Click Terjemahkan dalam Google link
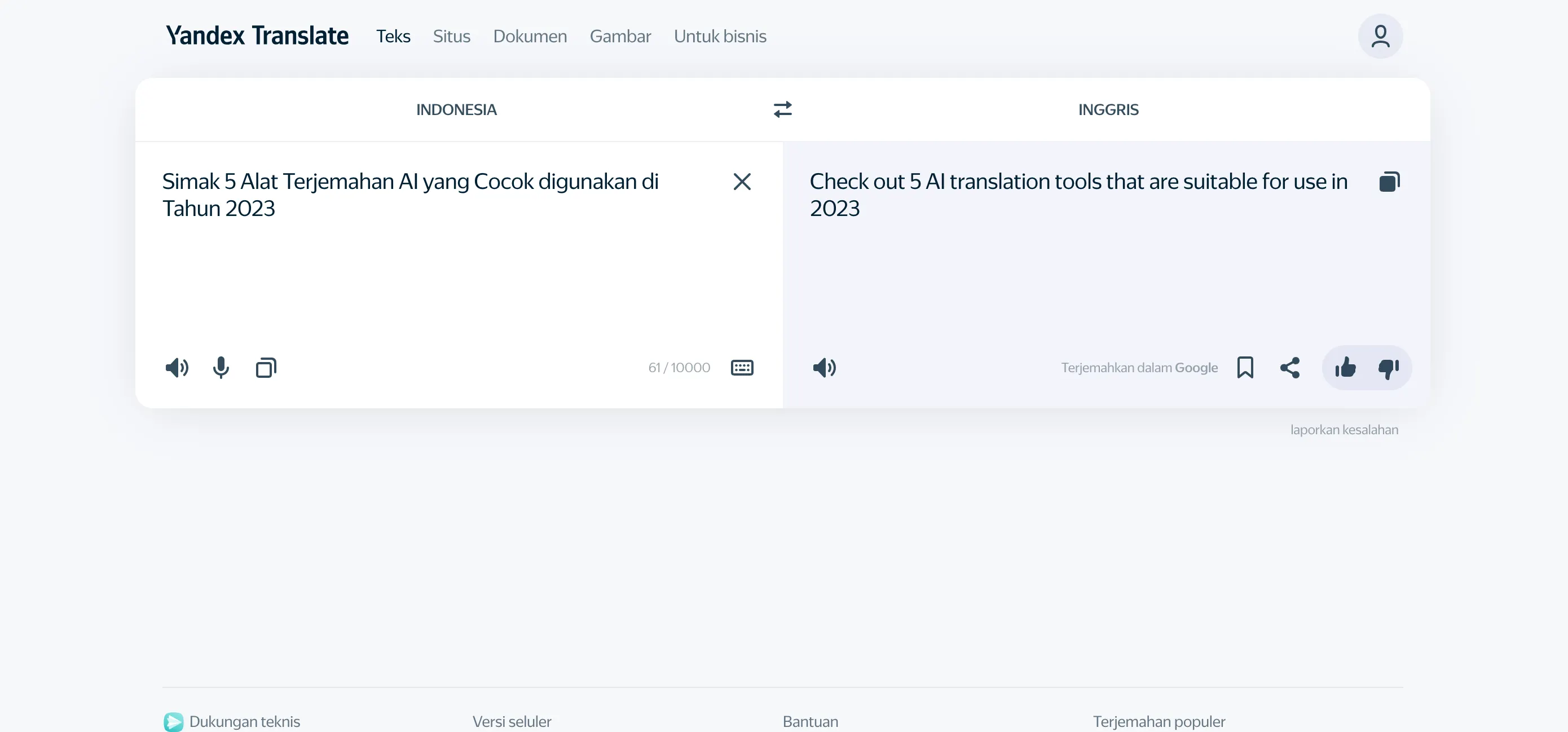Viewport: 1568px width, 732px height. [1139, 368]
